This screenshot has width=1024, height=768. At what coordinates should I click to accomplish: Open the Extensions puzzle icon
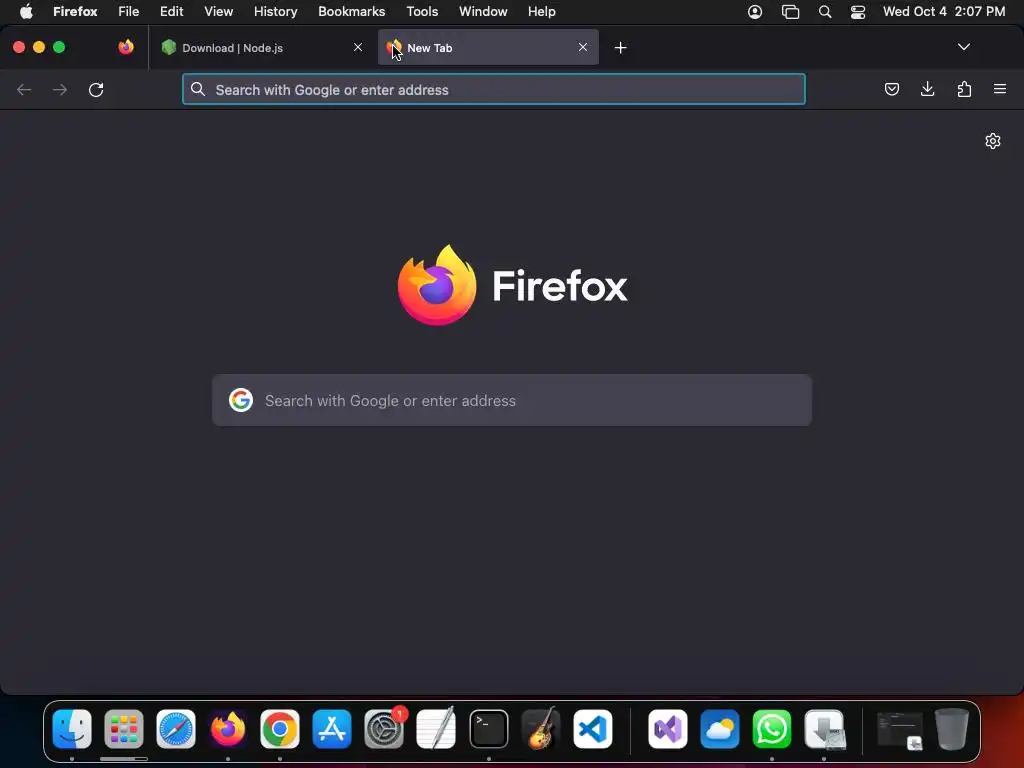coord(964,89)
